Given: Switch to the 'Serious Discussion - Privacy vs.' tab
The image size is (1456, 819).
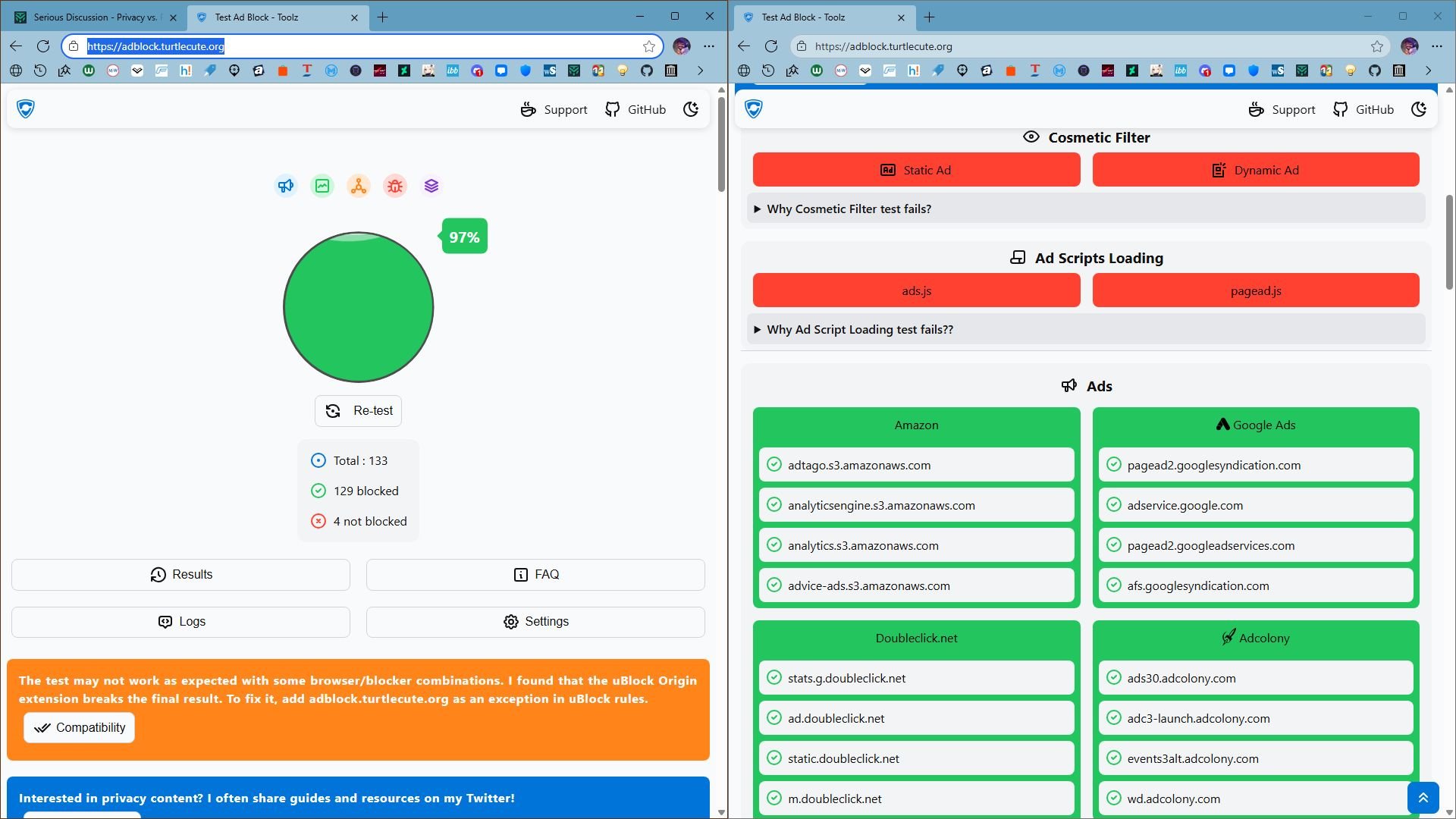Looking at the screenshot, I should tap(96, 17).
